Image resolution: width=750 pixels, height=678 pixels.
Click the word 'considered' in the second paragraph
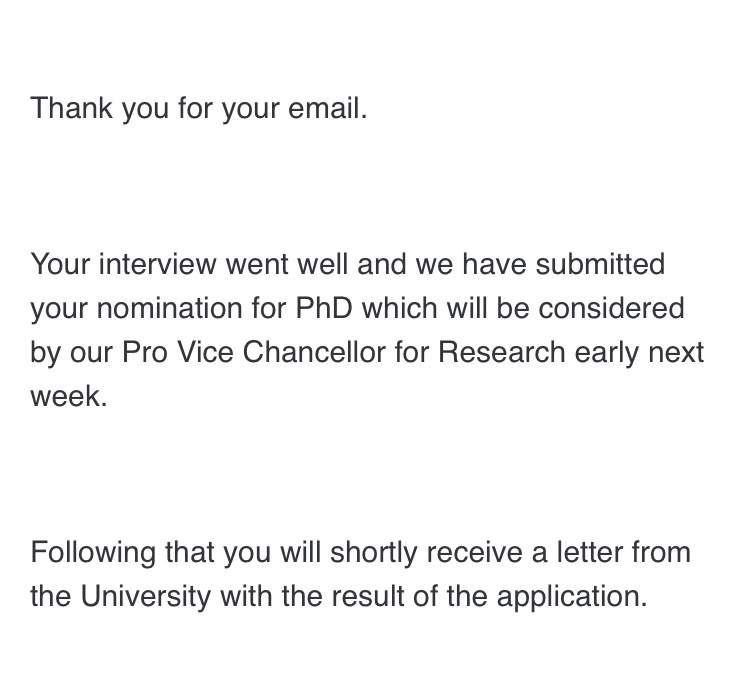click(611, 308)
